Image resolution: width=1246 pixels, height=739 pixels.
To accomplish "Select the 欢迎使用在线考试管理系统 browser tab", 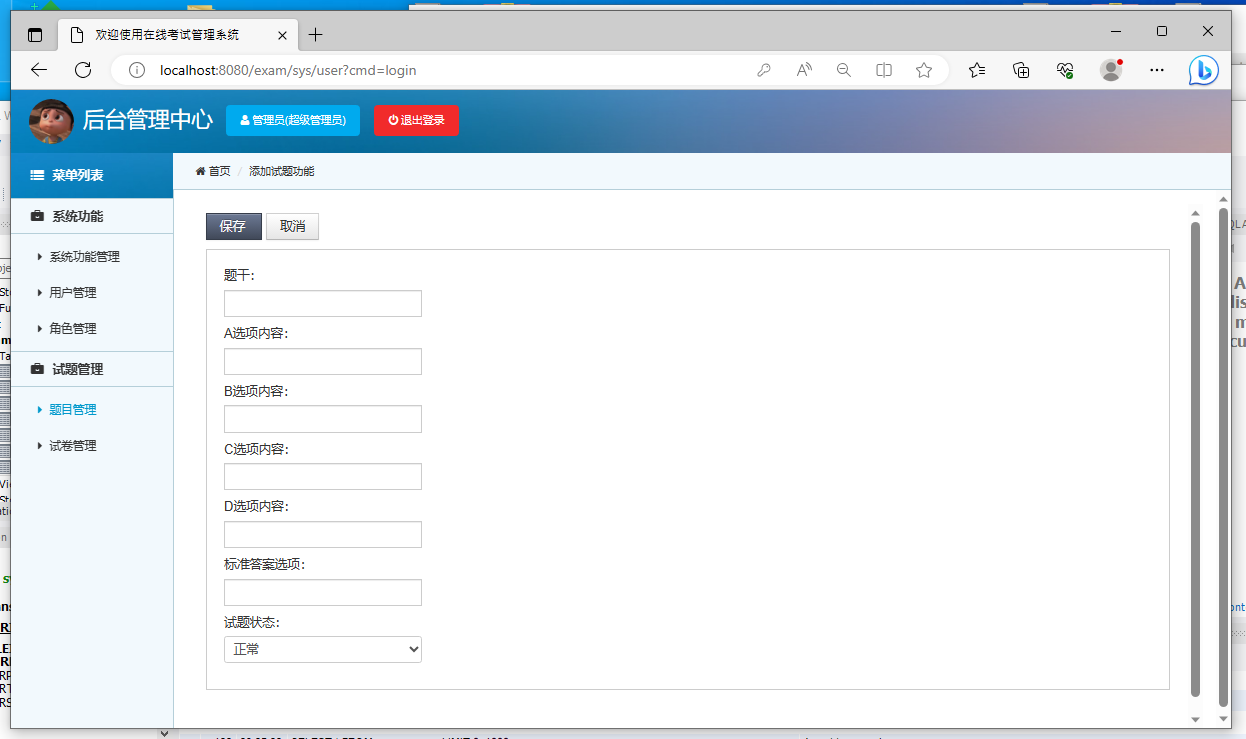I will coord(170,34).
